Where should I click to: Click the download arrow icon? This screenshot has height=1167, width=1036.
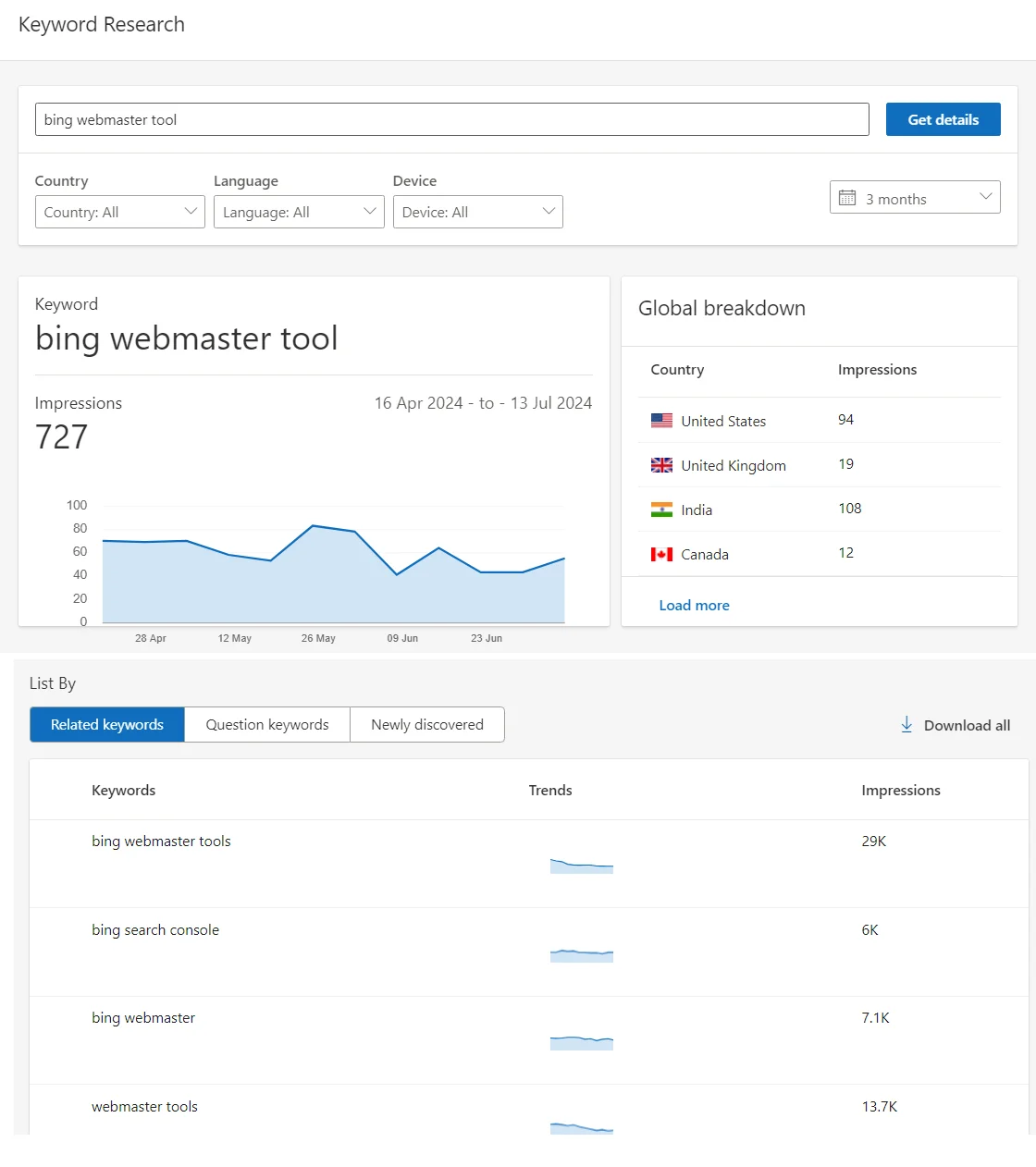click(906, 725)
